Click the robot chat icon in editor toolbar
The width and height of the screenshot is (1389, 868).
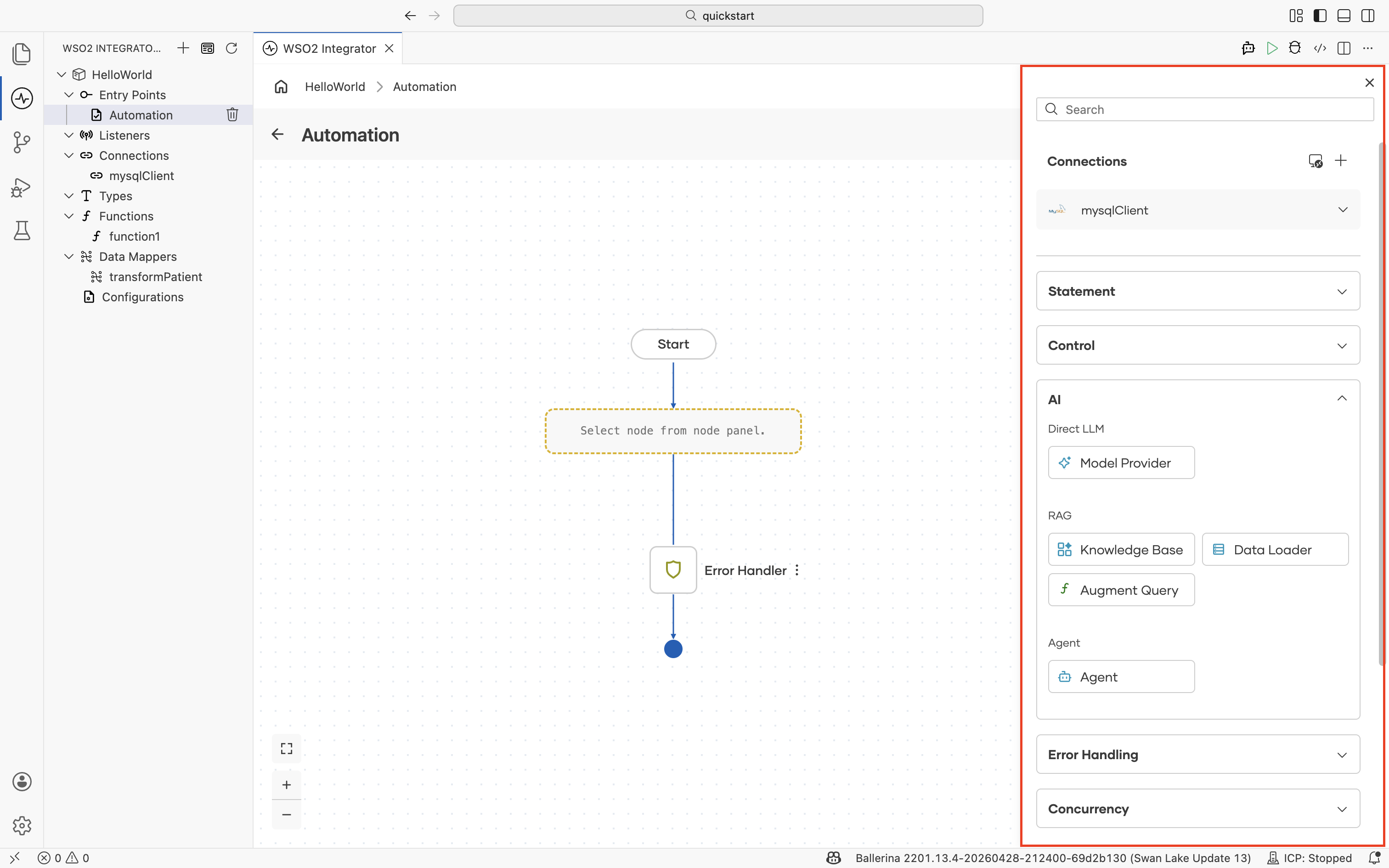point(1248,48)
